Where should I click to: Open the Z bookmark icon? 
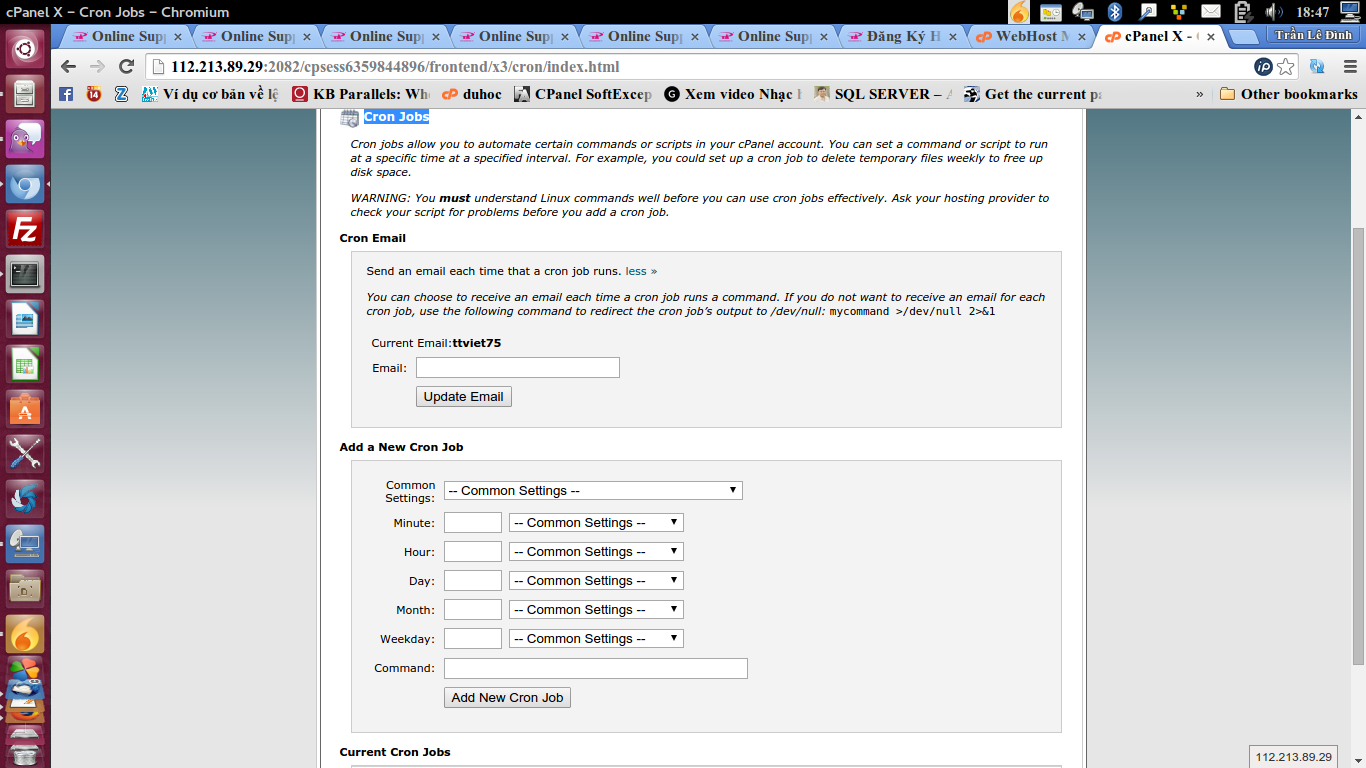[121, 94]
